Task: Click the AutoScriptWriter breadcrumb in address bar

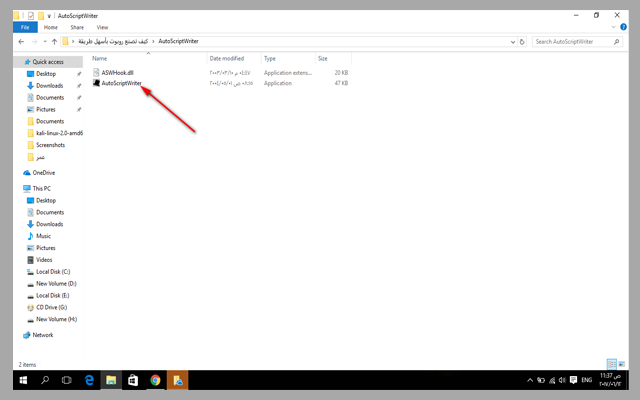Action: [x=178, y=41]
